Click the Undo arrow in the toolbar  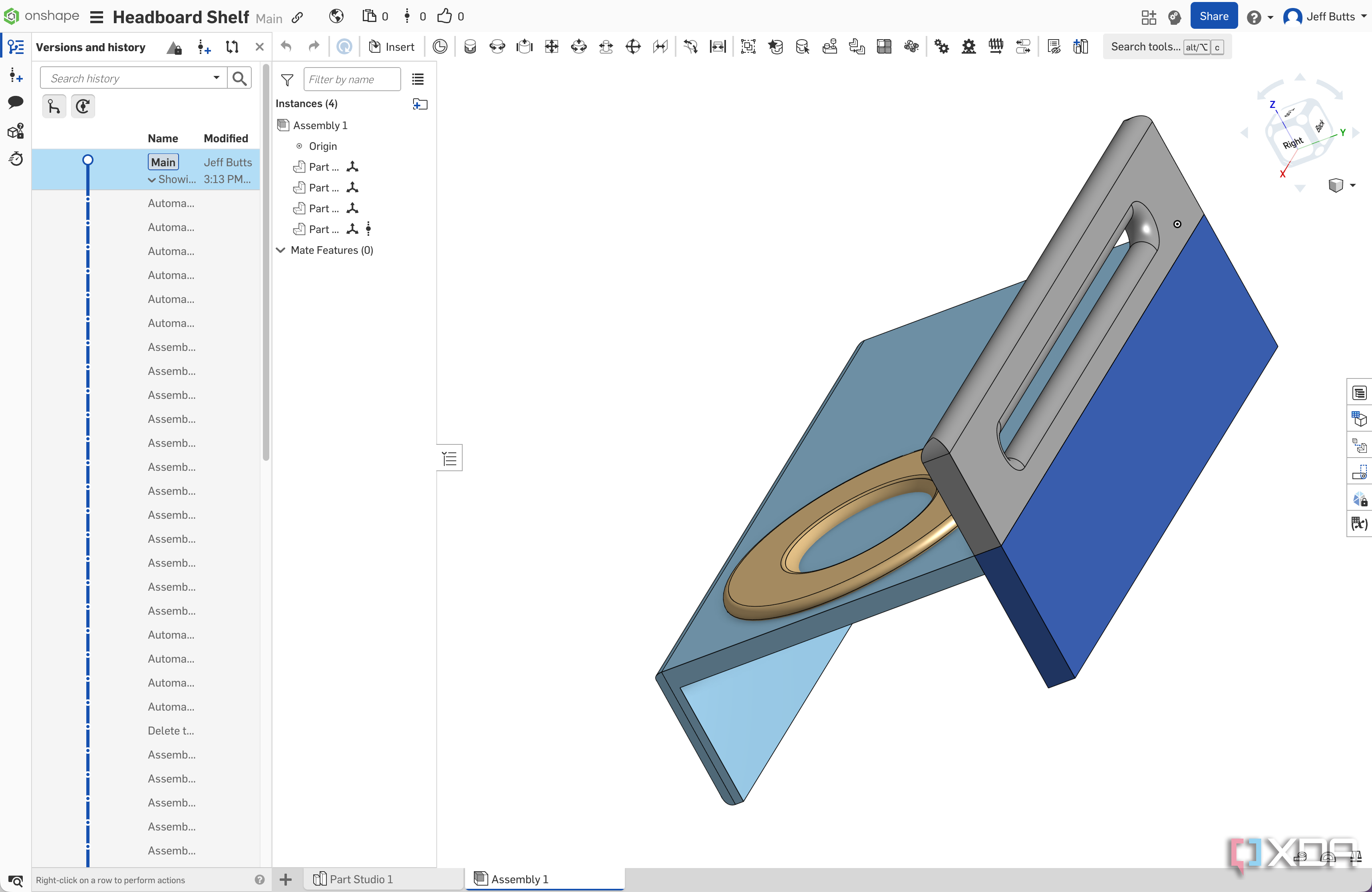pos(286,47)
